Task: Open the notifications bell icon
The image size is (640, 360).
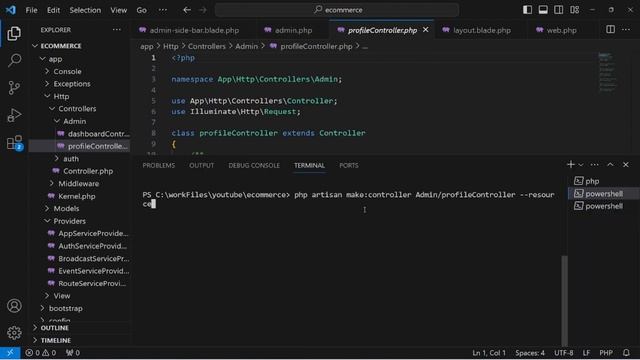Action: (x=626, y=353)
